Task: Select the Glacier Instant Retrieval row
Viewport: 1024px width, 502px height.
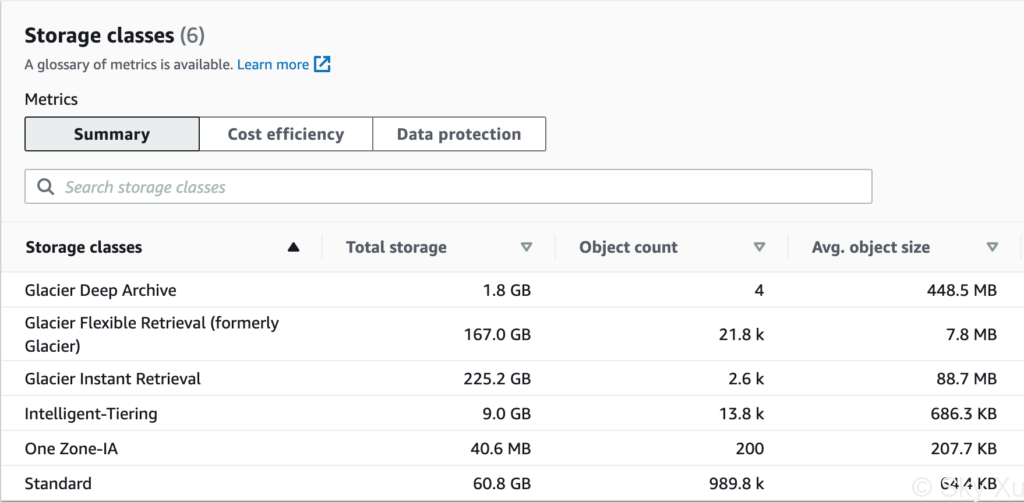Action: [512, 379]
